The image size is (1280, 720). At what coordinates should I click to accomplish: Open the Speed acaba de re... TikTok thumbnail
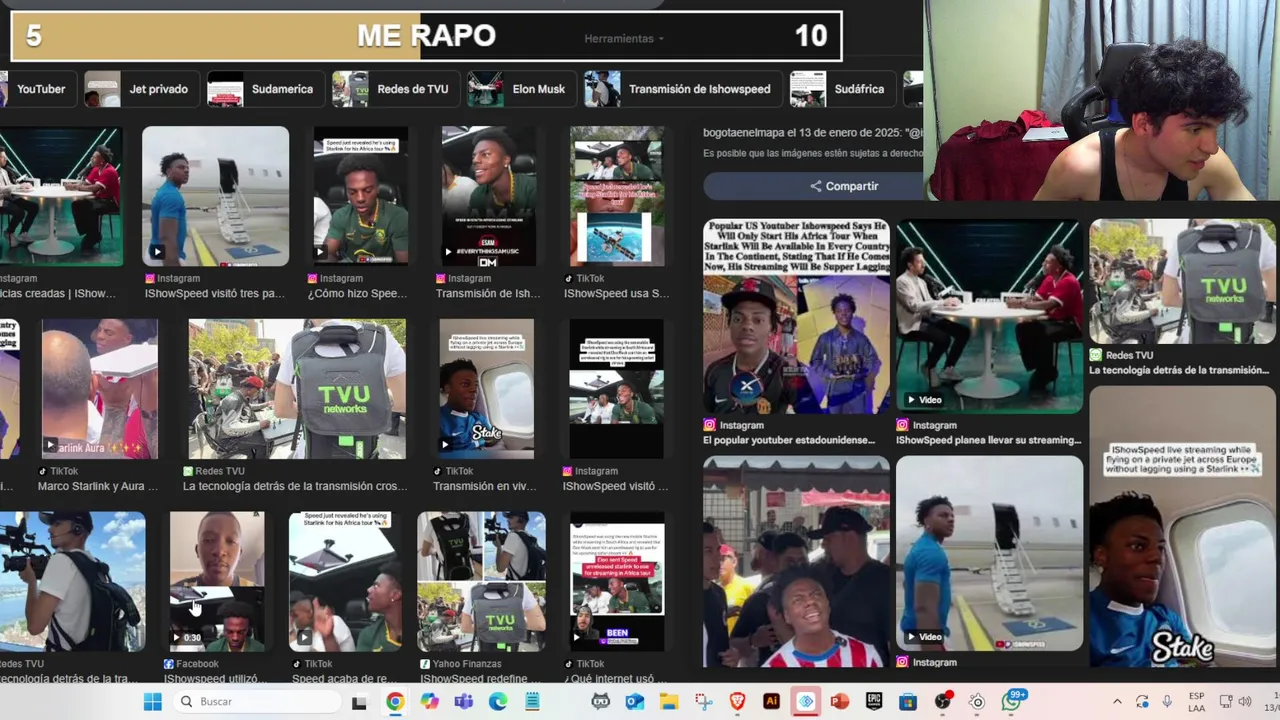[x=345, y=581]
